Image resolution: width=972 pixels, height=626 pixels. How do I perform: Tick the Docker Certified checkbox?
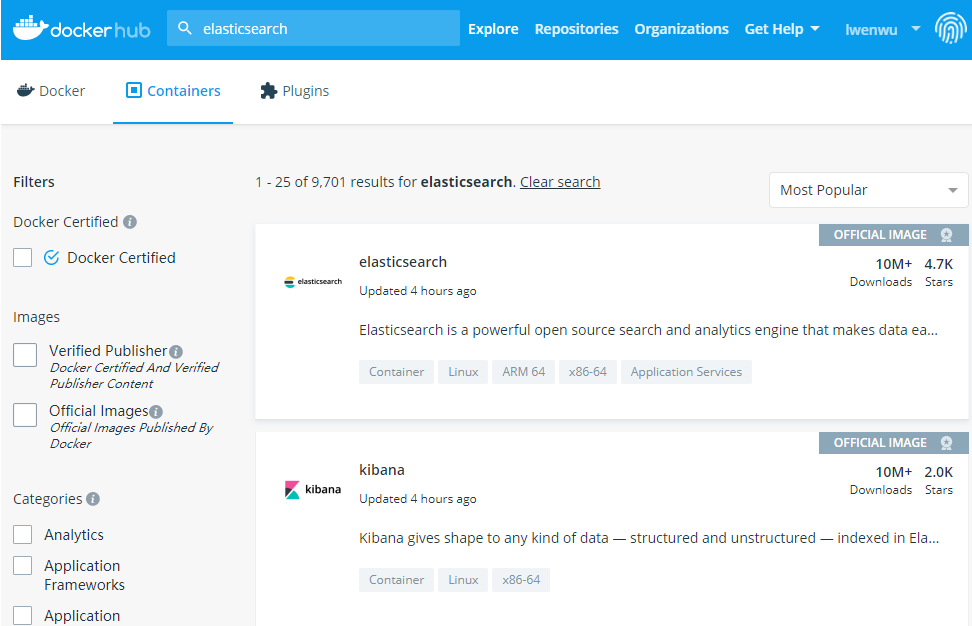tap(23, 257)
